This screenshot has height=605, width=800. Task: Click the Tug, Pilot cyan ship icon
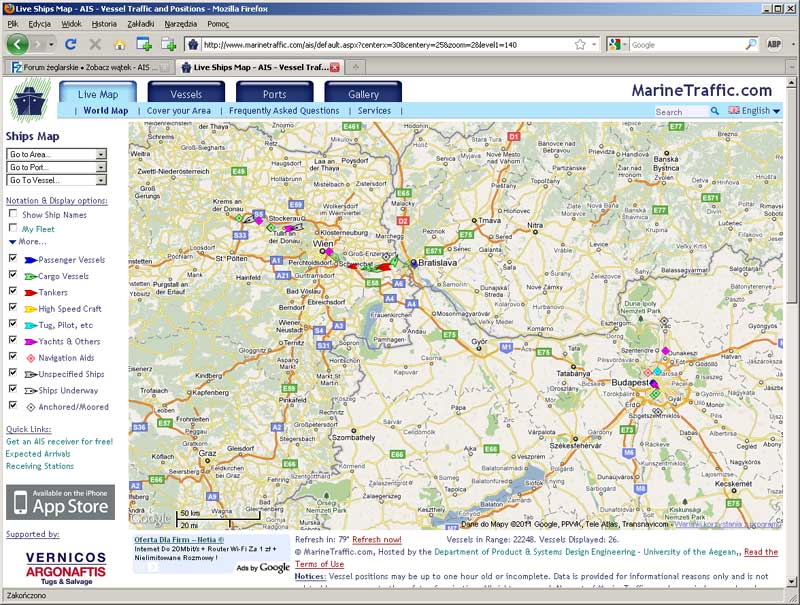tap(31, 325)
